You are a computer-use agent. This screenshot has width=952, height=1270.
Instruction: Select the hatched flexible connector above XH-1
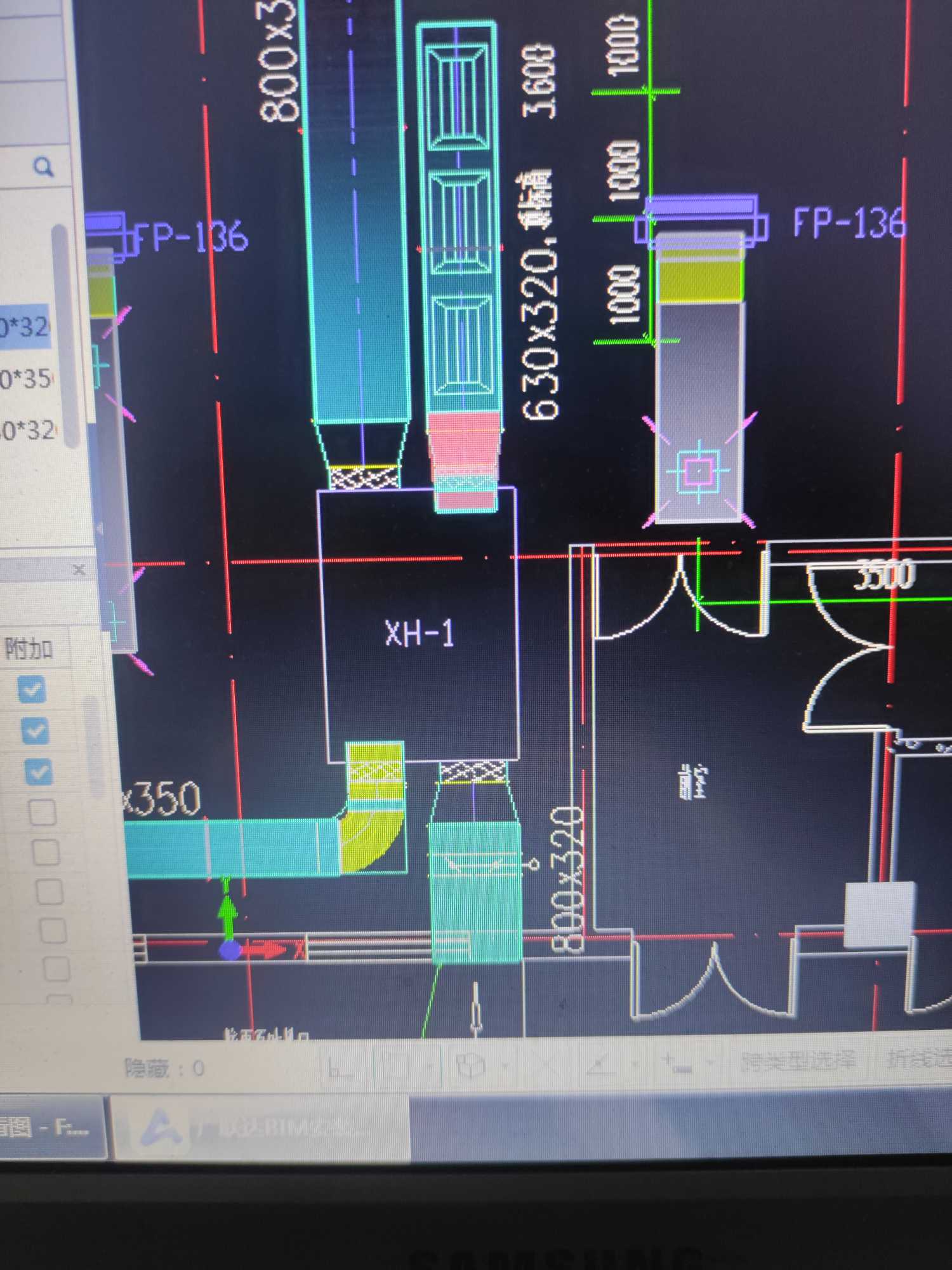click(364, 478)
